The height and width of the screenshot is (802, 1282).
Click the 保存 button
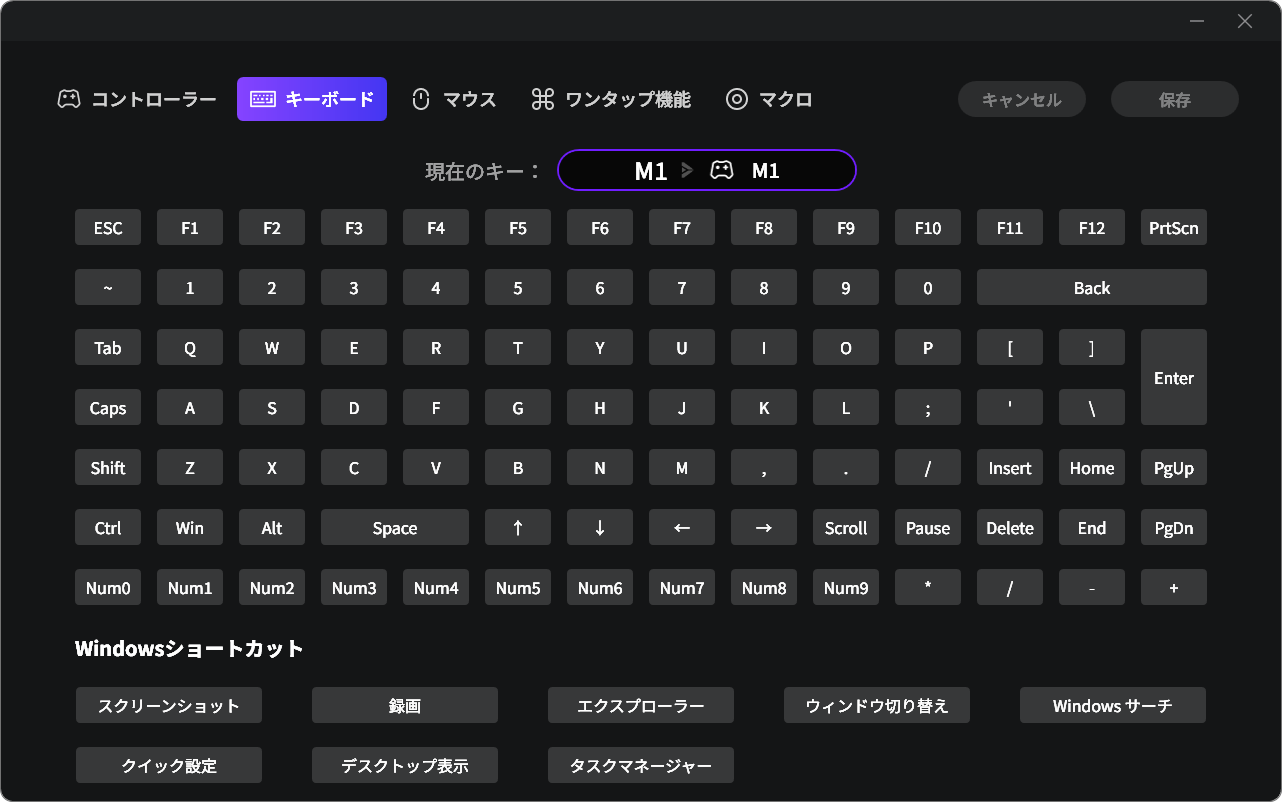(1174, 100)
